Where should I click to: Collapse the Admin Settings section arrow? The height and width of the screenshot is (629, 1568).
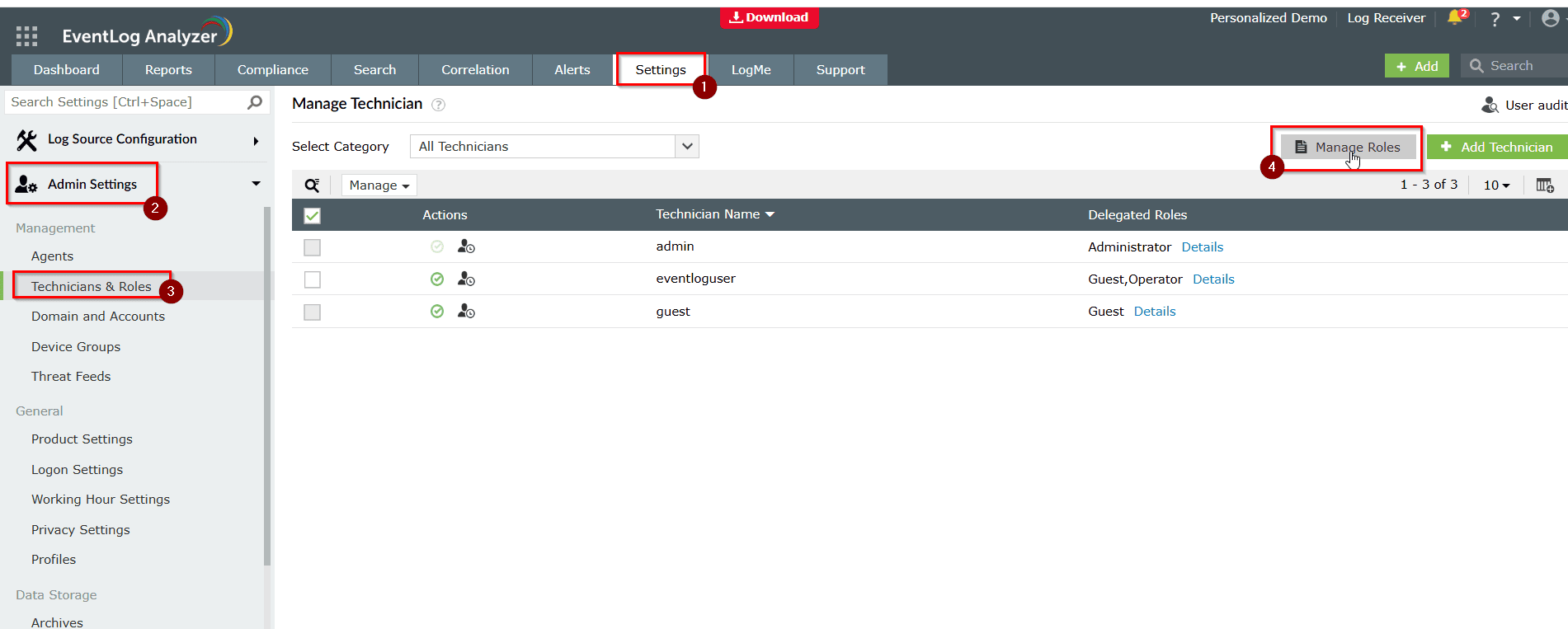point(257,184)
